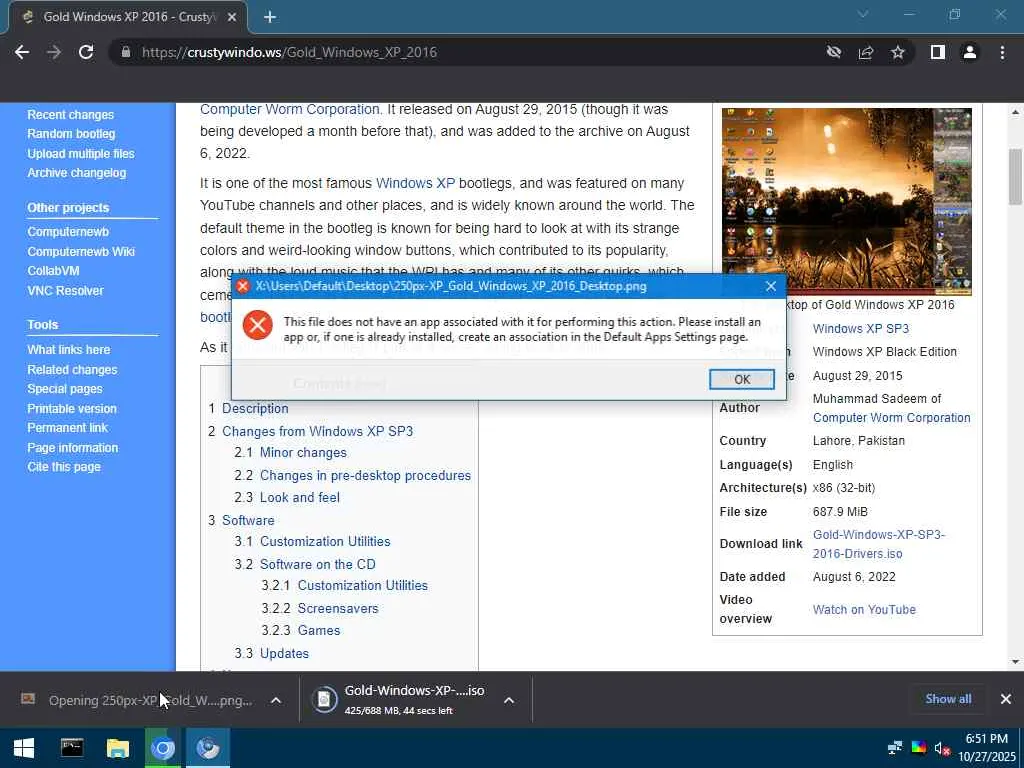Open Printable version link

tap(72, 409)
